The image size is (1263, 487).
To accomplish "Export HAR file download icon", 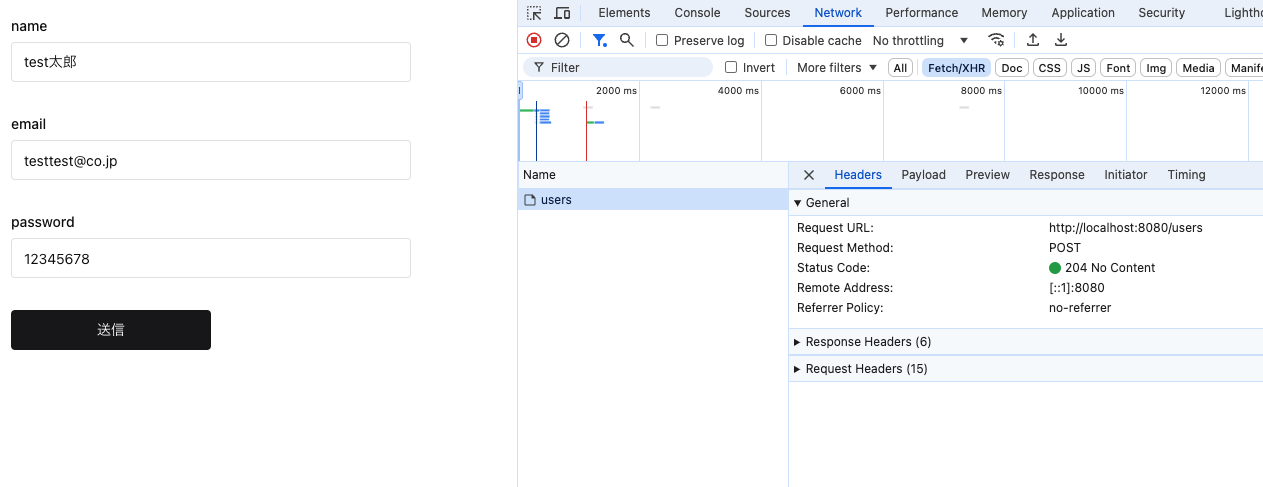I will click(1061, 40).
